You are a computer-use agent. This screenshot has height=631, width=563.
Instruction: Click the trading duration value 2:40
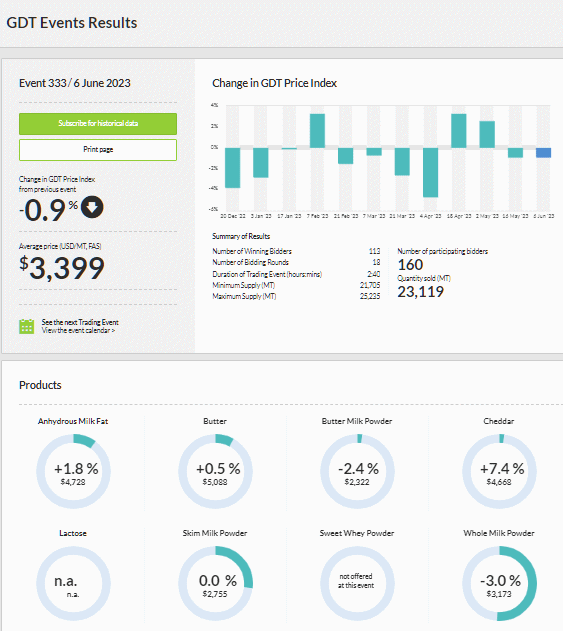tap(373, 274)
